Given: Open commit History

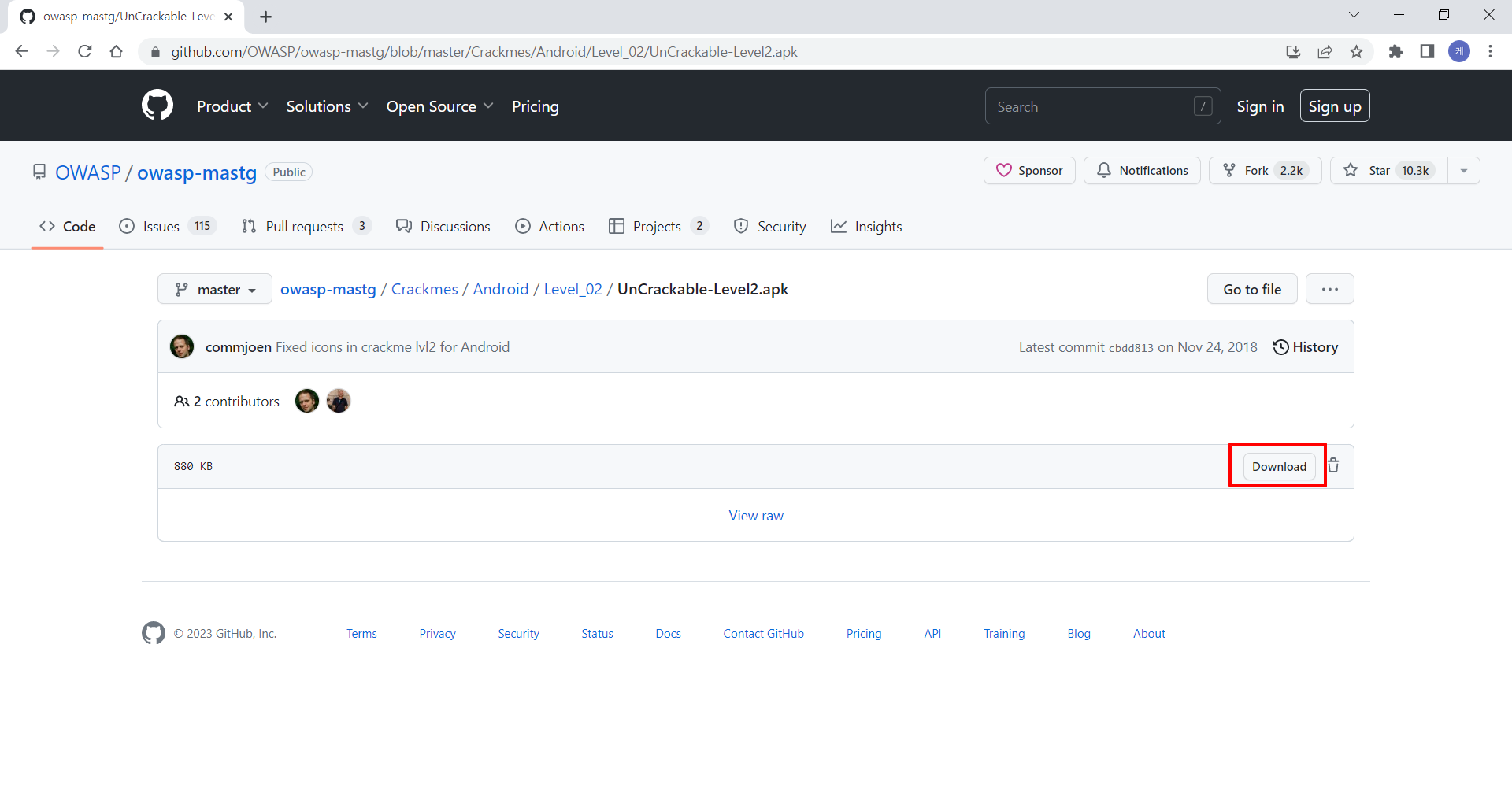Looking at the screenshot, I should click(1306, 347).
